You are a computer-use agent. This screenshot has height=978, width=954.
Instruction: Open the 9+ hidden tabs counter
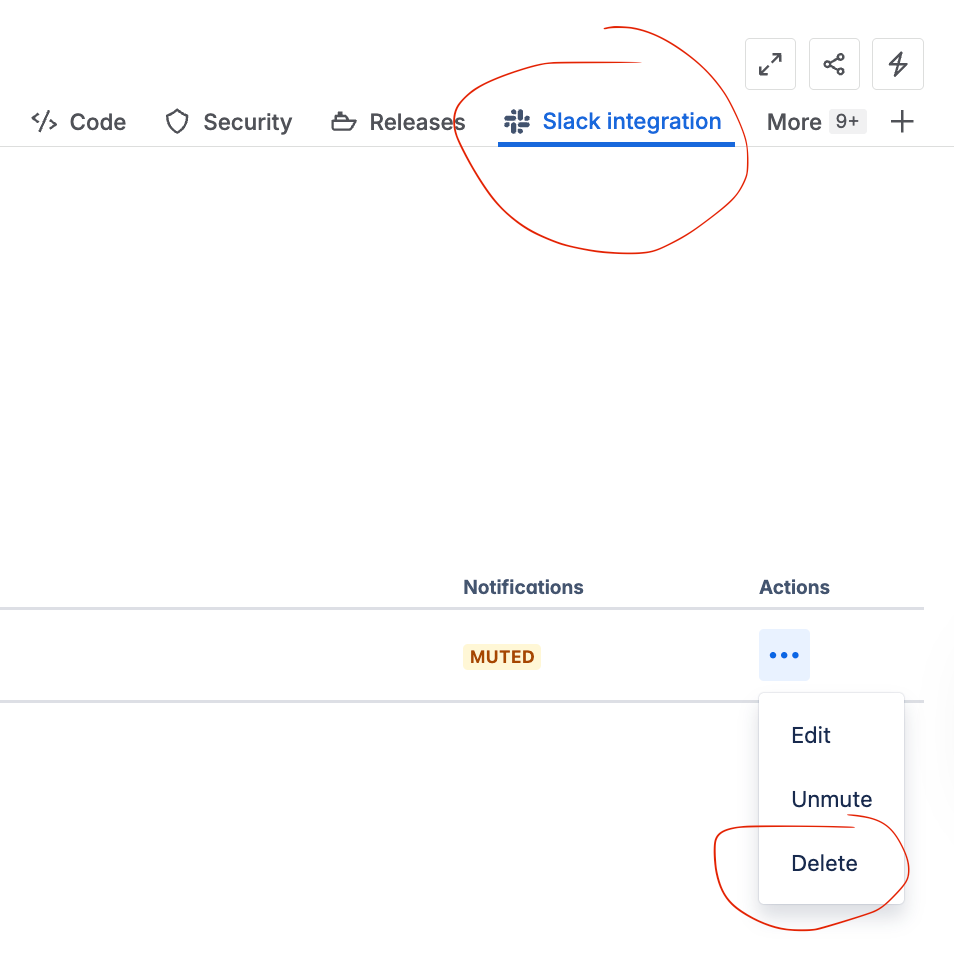[x=847, y=121]
